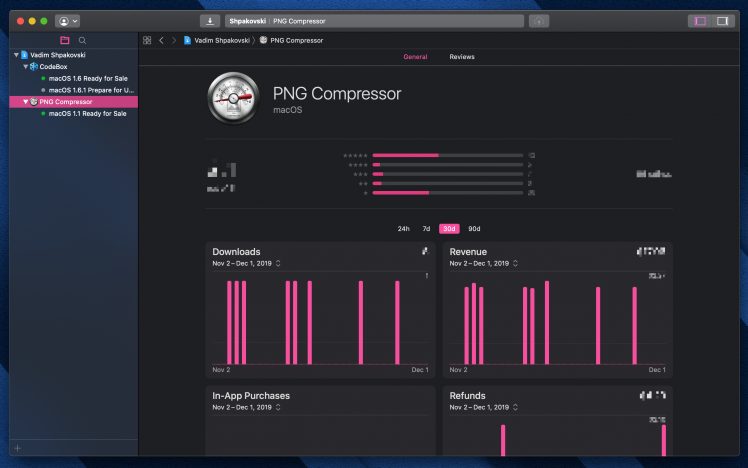
Task: Select the 90d time range
Action: 474,229
